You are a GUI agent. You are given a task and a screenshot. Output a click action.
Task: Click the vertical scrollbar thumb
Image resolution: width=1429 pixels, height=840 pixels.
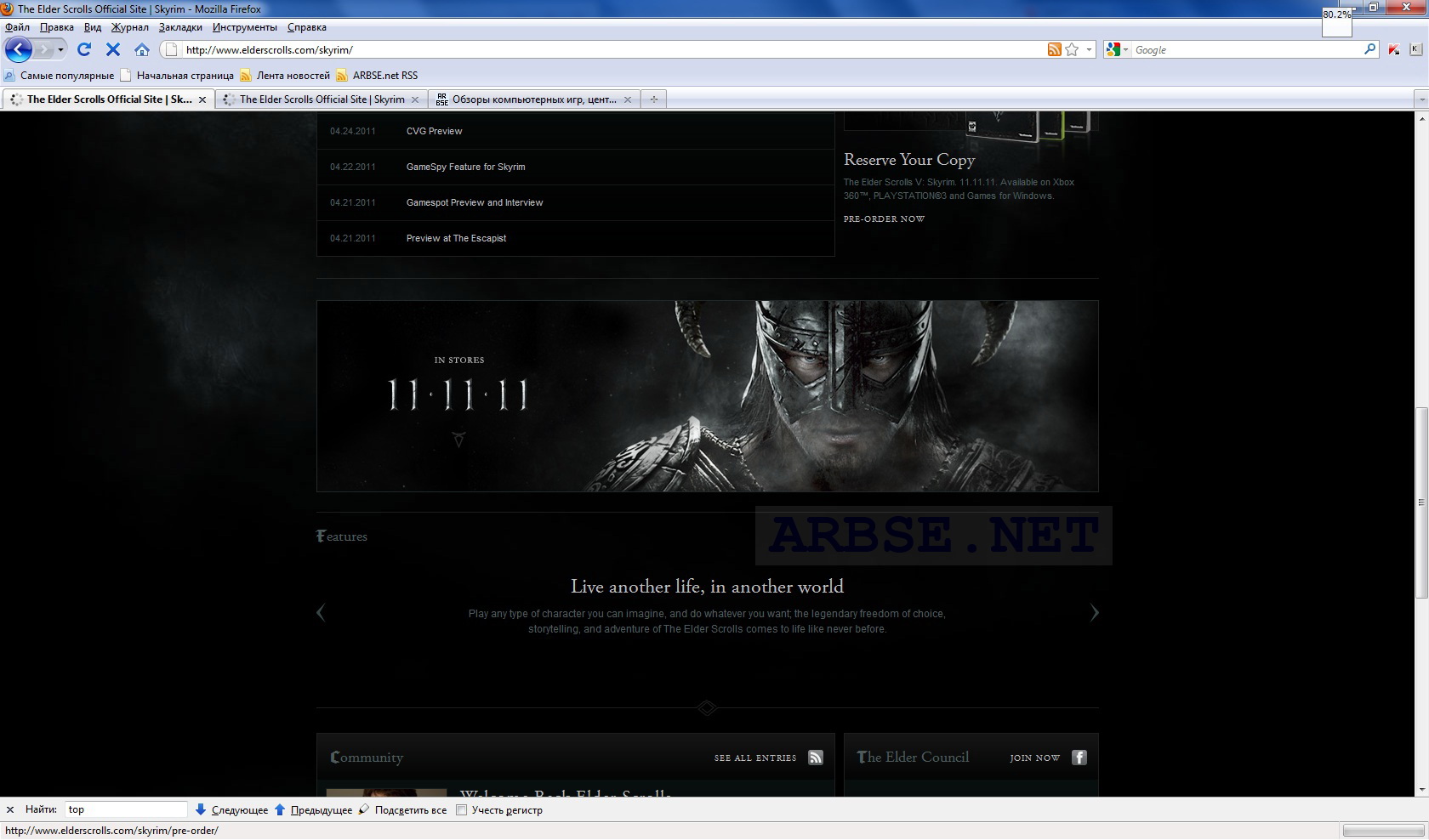tap(1421, 502)
